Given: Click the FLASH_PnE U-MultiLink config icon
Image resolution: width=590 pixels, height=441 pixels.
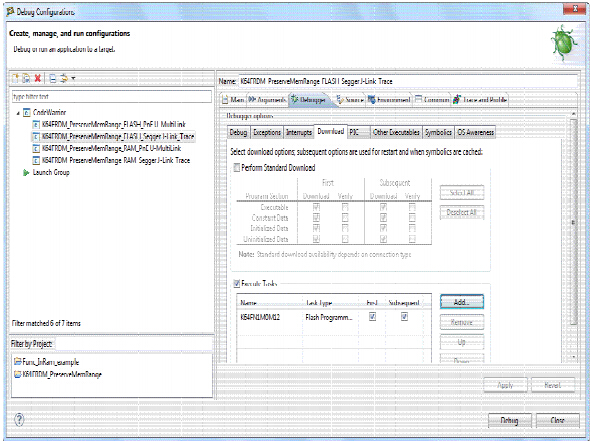Looking at the screenshot, I should coord(36,125).
